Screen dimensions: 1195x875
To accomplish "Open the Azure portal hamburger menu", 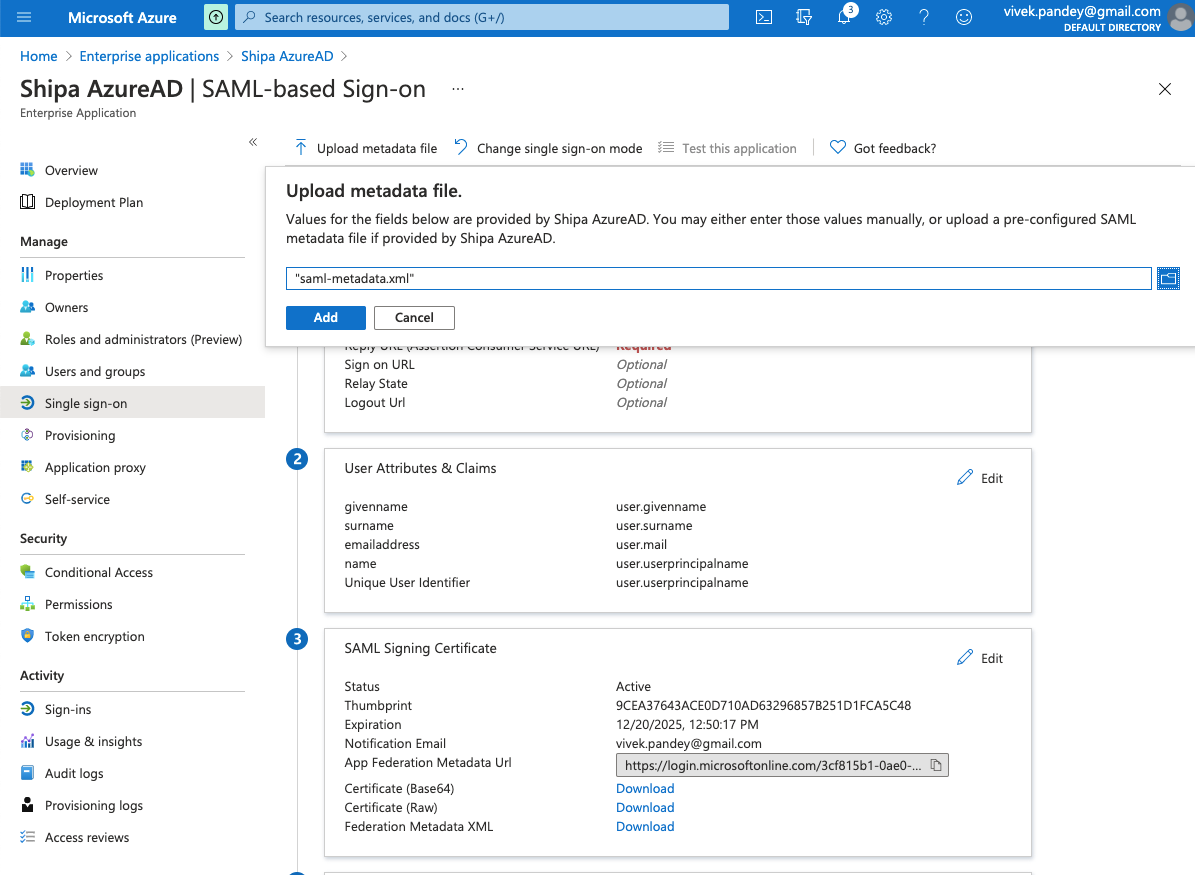I will 24,17.
